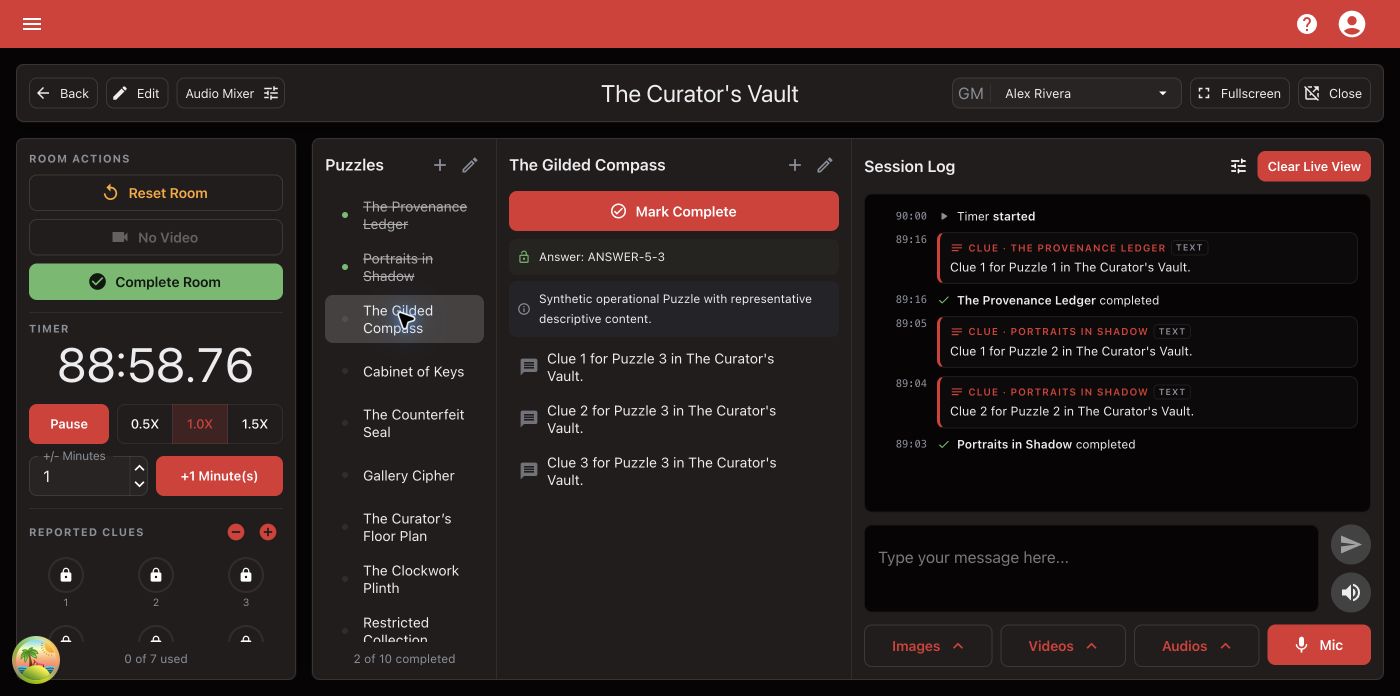Click Provenance Ledger clue log entry

click(1147, 258)
